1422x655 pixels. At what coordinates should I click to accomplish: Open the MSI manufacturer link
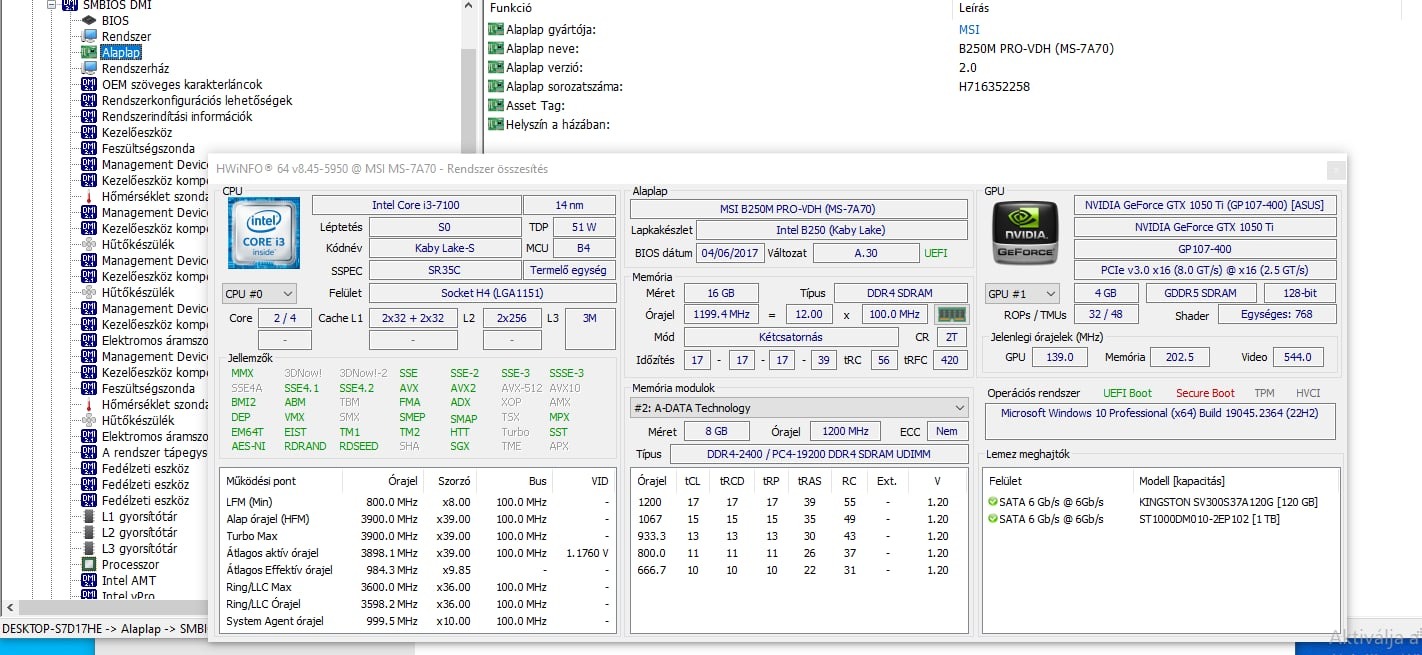click(969, 30)
